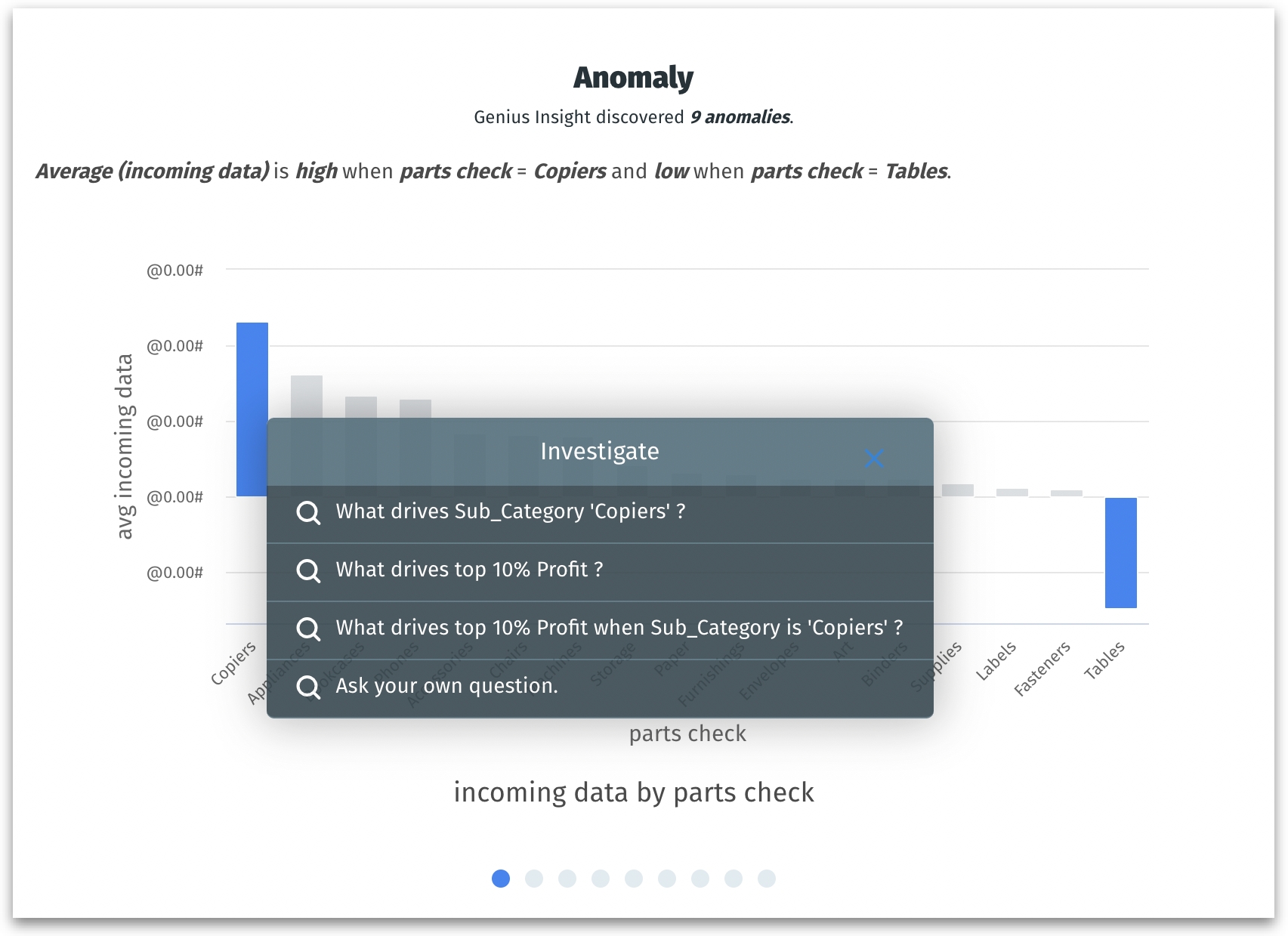
Task: Click the 9 anomalies text
Action: pos(740,117)
